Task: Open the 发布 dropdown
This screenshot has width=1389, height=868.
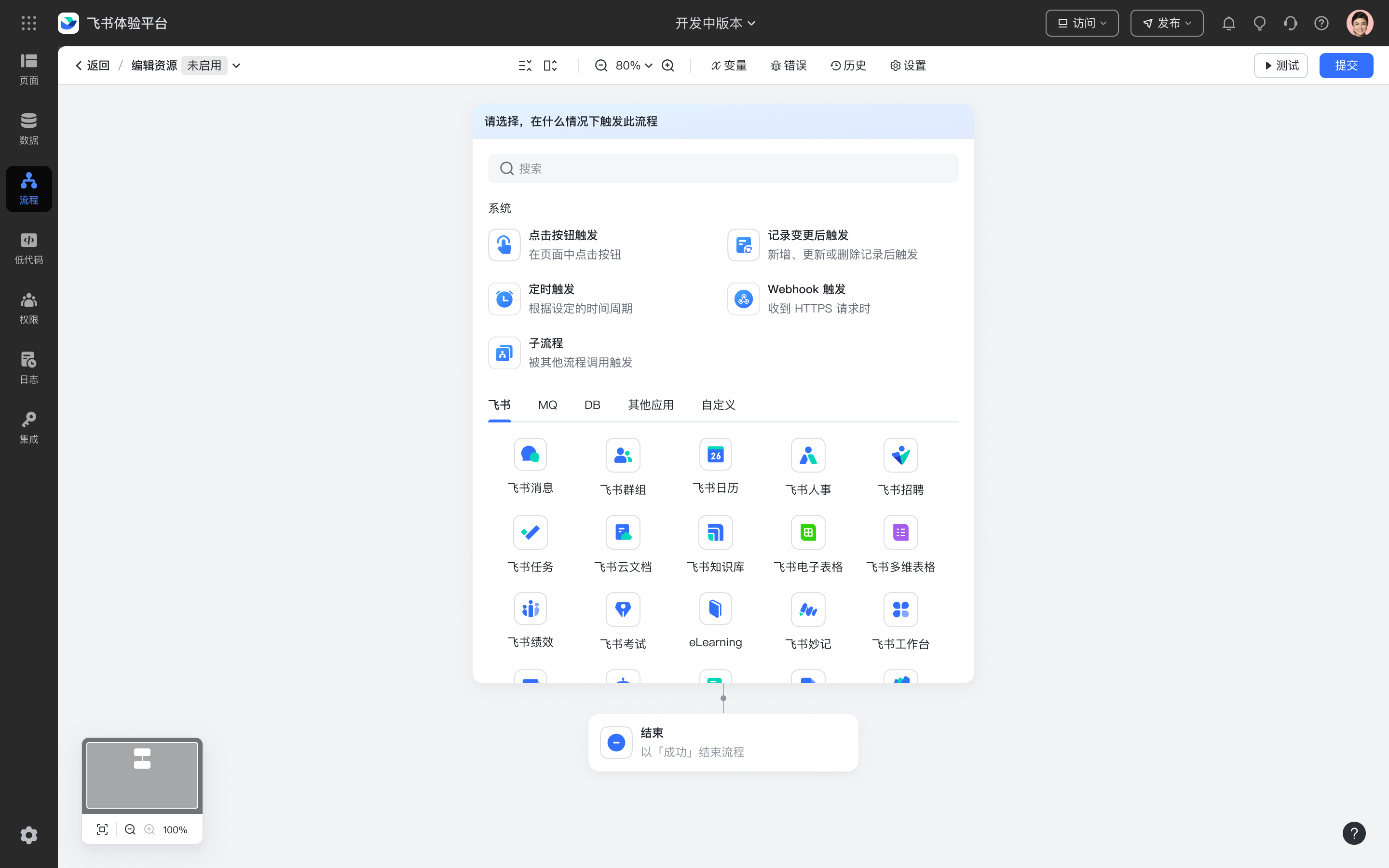Action: click(x=1167, y=23)
